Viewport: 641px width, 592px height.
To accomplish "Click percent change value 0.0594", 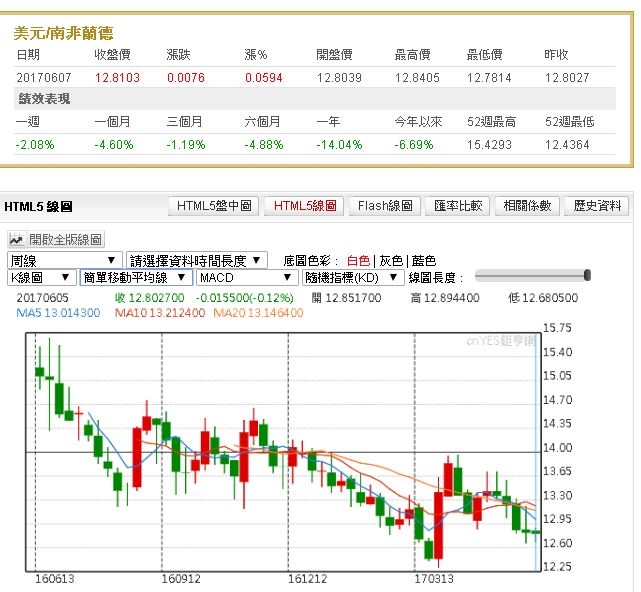I will click(264, 78).
